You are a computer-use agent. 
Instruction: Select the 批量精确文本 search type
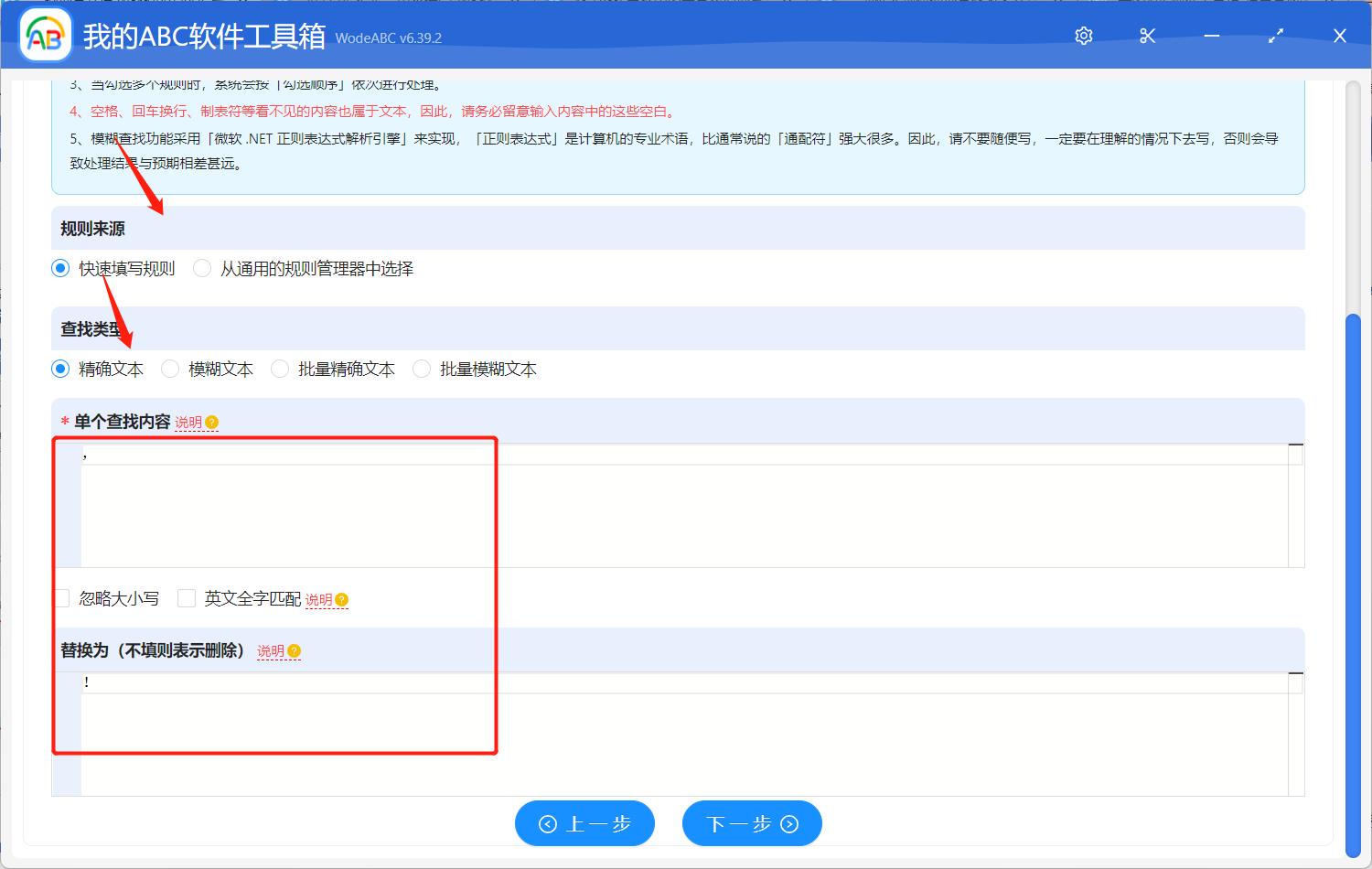[x=279, y=369]
